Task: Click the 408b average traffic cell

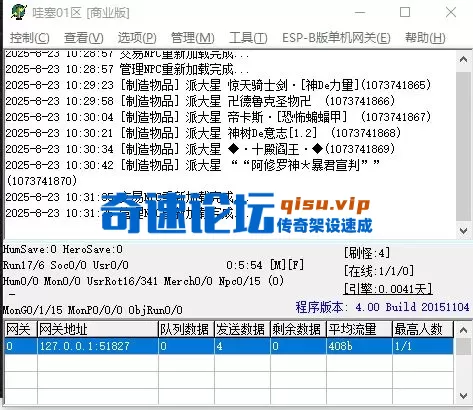Action: coord(359,346)
